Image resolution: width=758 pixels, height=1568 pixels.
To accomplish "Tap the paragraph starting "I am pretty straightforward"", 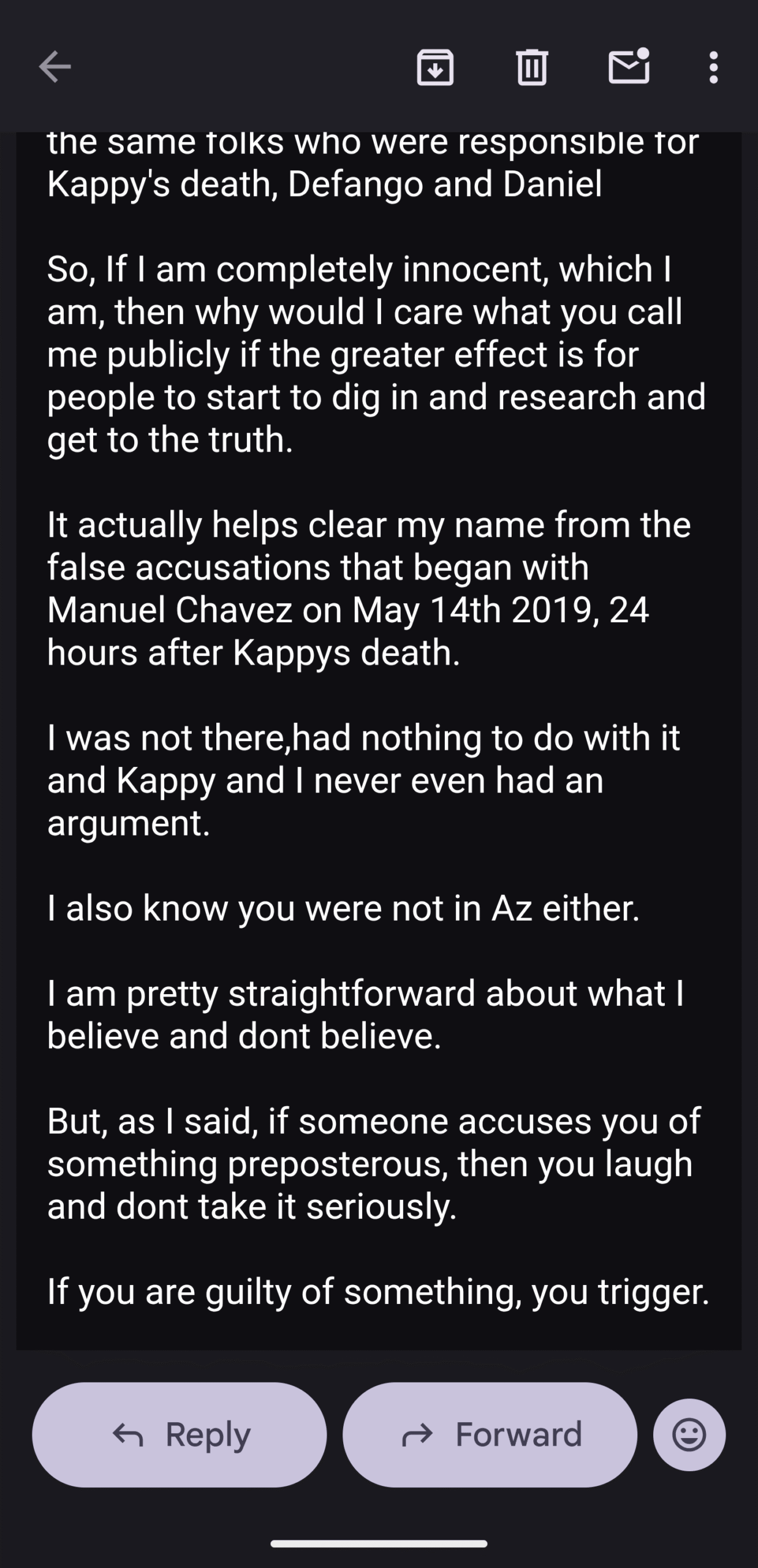I will click(365, 1014).
